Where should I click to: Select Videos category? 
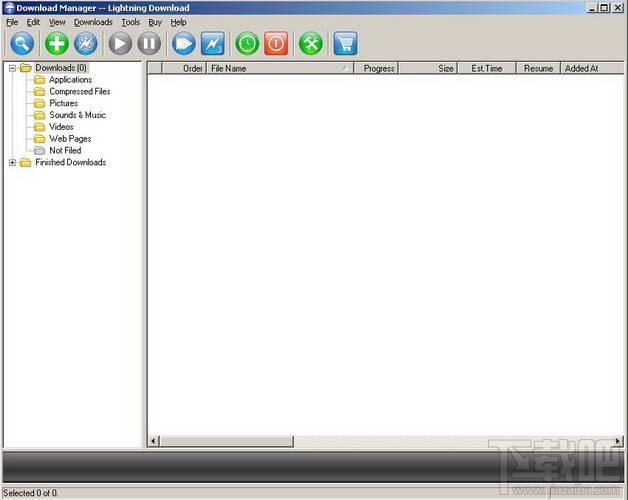[61, 127]
